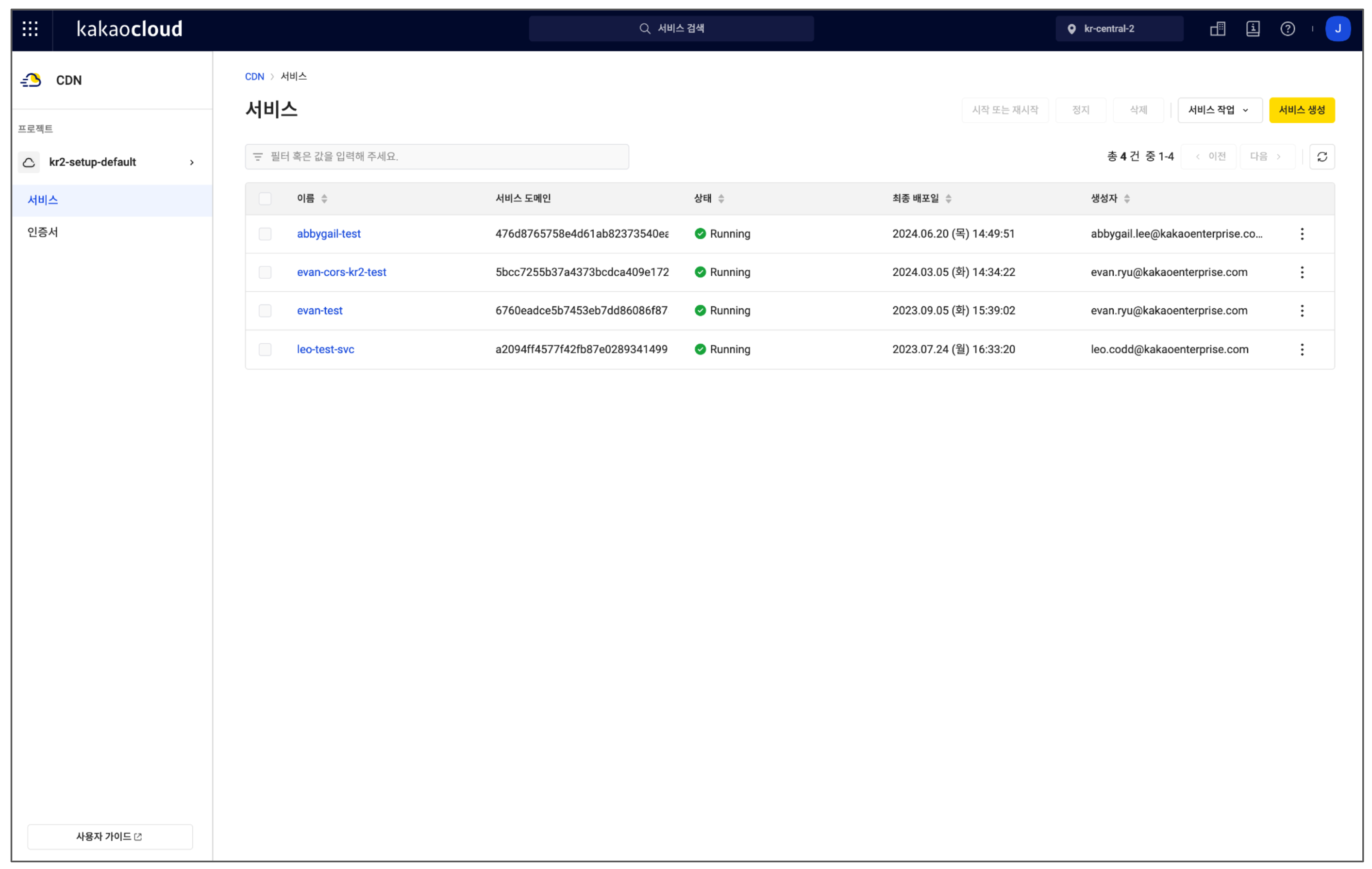Click date 2023.07.24 (월) 16:33:20
Image resolution: width=1372 pixels, height=869 pixels.
coord(953,350)
